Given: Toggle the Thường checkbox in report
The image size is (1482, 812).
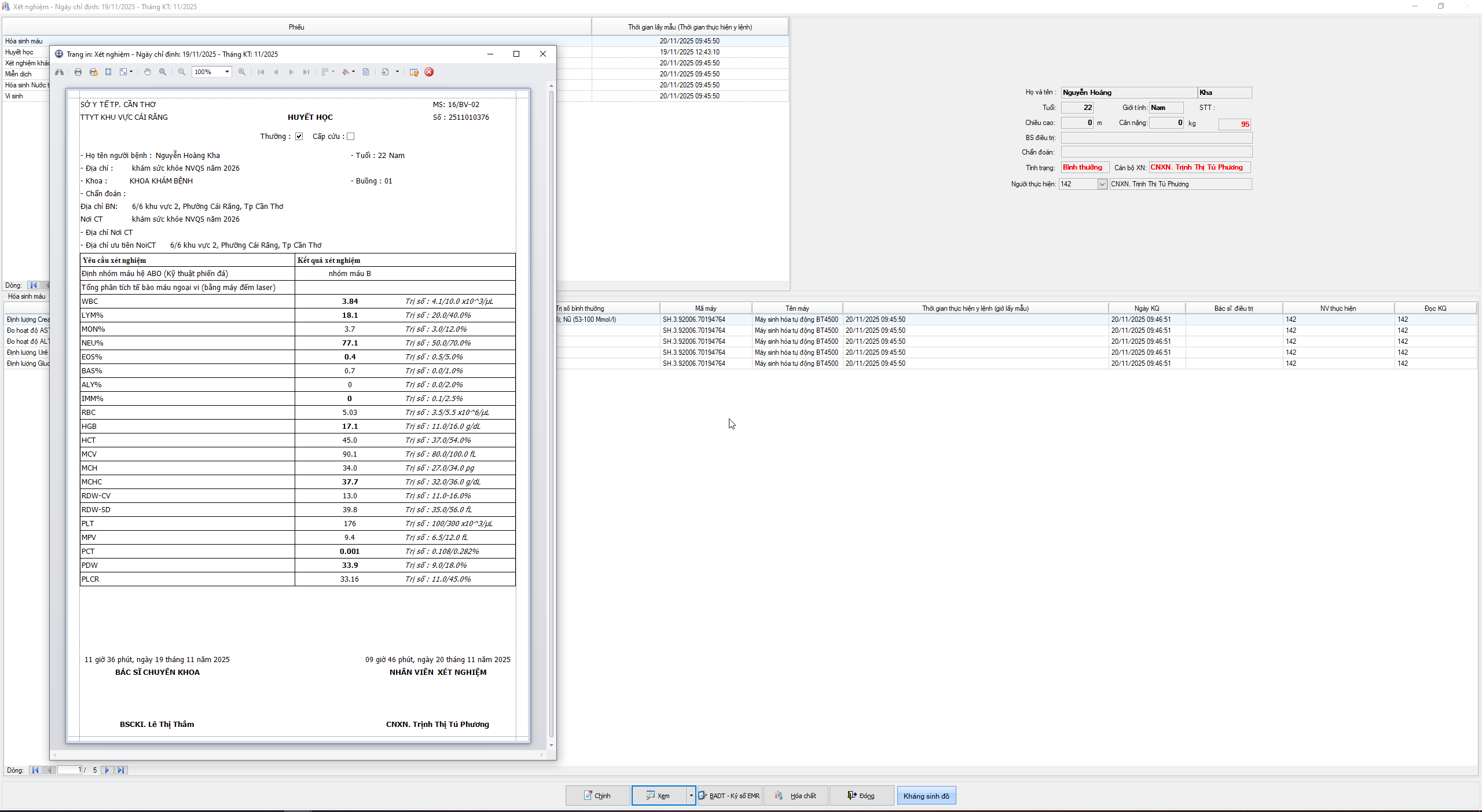Looking at the screenshot, I should click(x=299, y=137).
